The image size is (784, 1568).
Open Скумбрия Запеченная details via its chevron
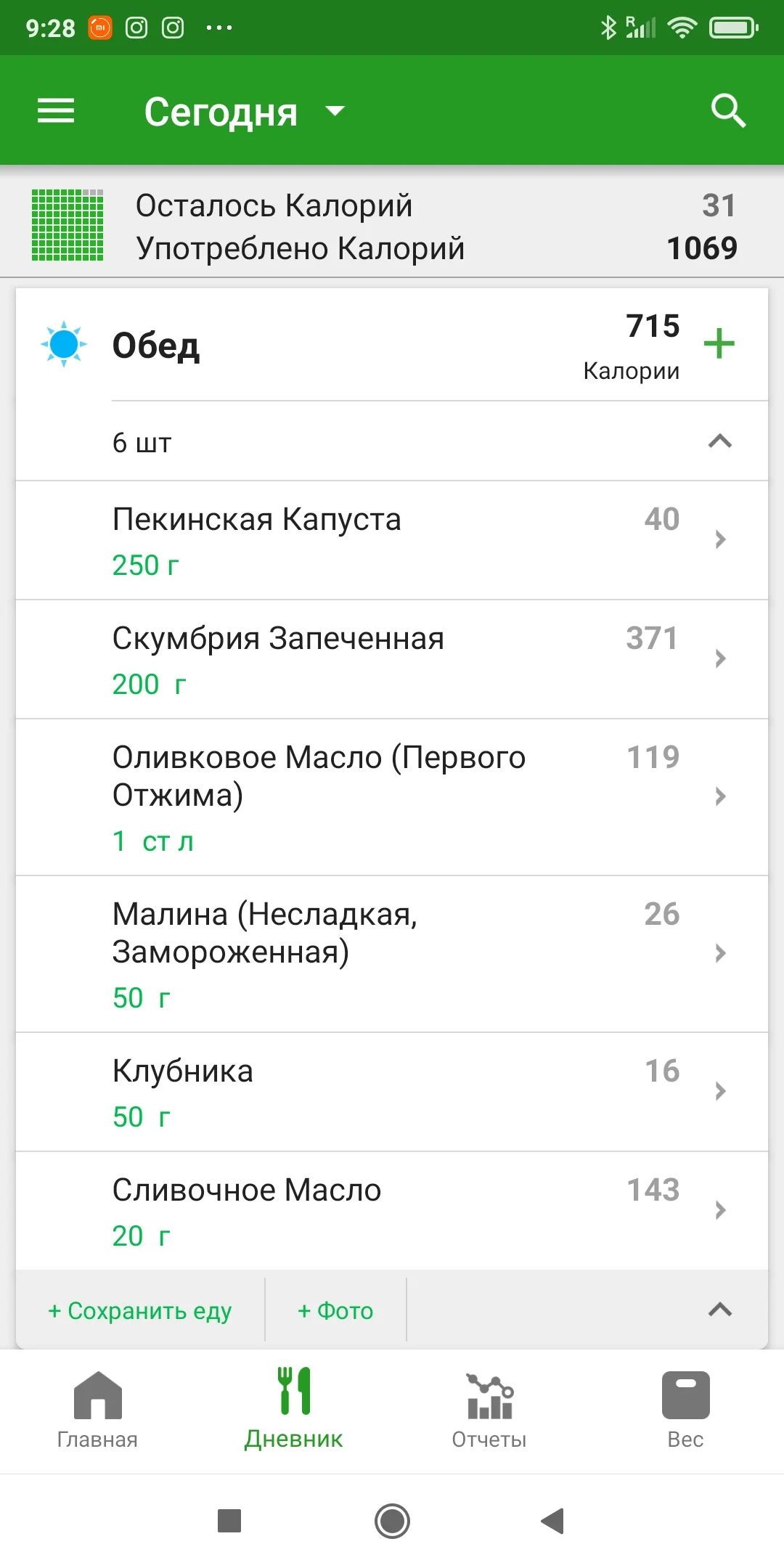point(720,658)
